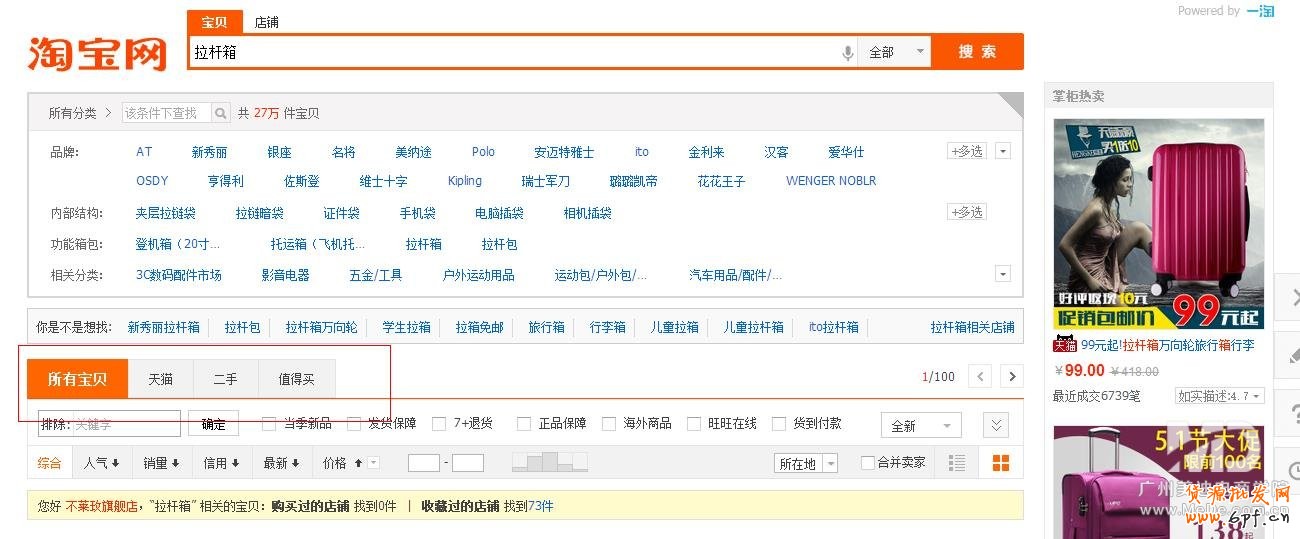
Task: Check the 货到付款 checkbox
Action: pos(778,424)
